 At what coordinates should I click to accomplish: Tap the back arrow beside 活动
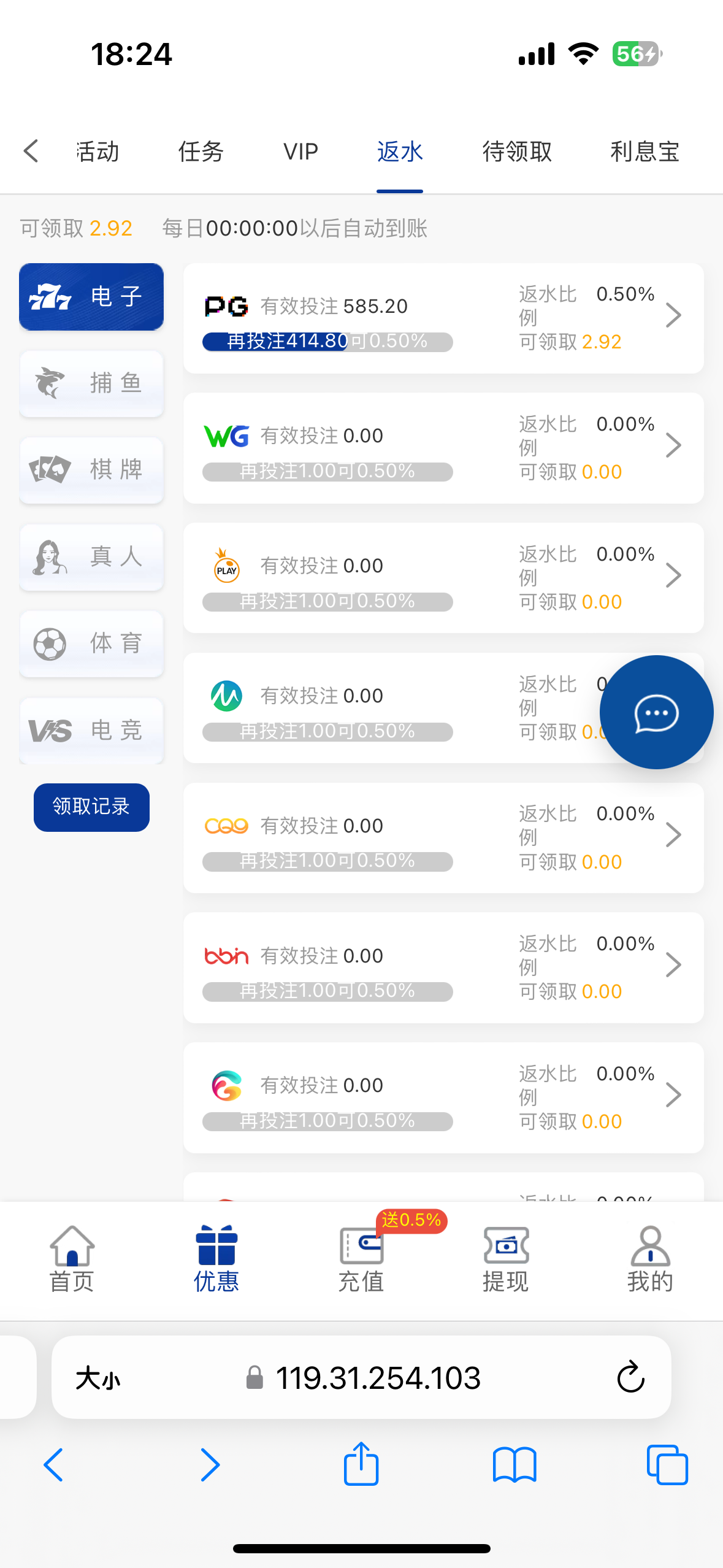pyautogui.click(x=31, y=151)
